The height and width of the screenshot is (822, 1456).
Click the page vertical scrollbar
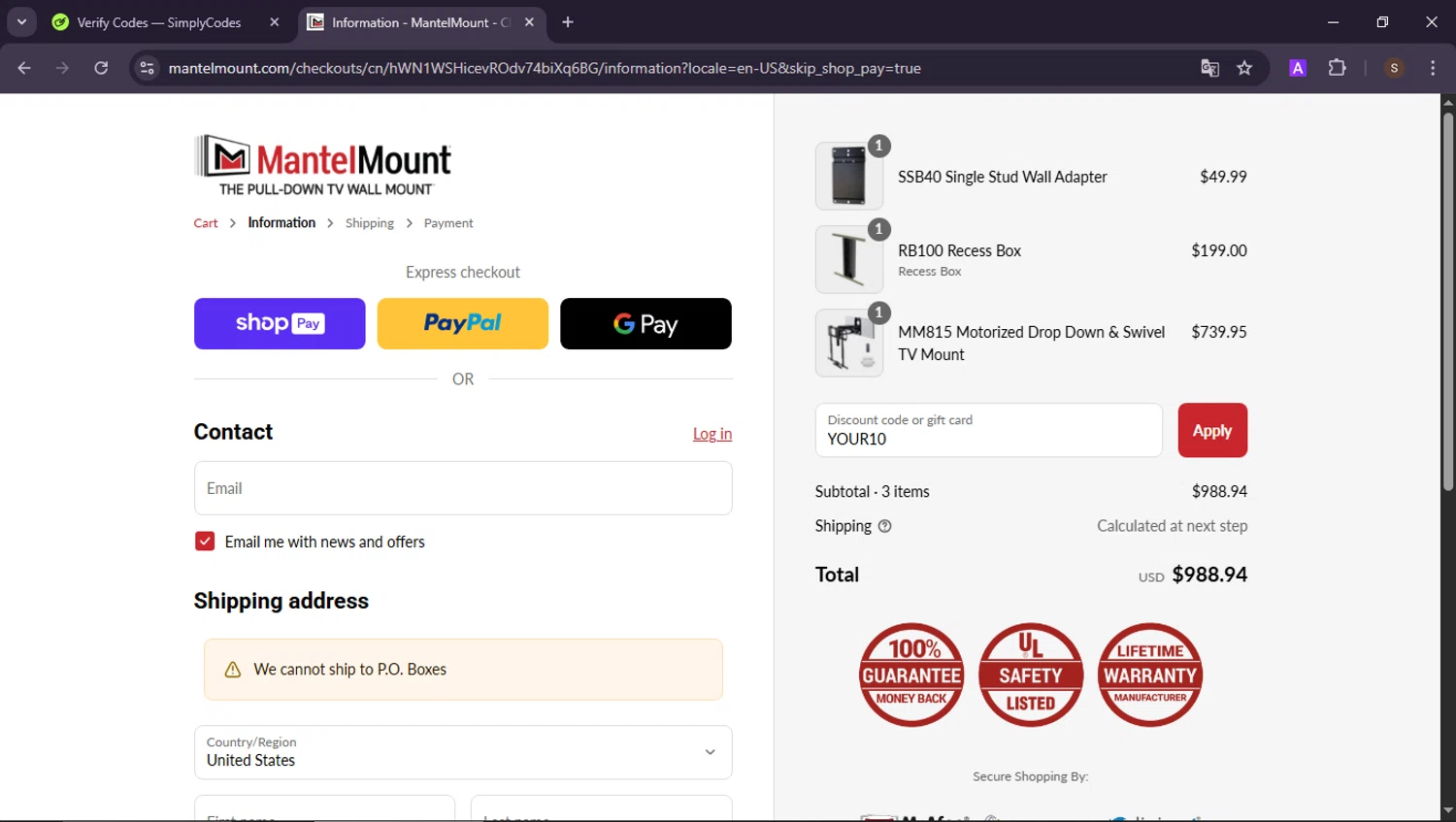[1448, 301]
